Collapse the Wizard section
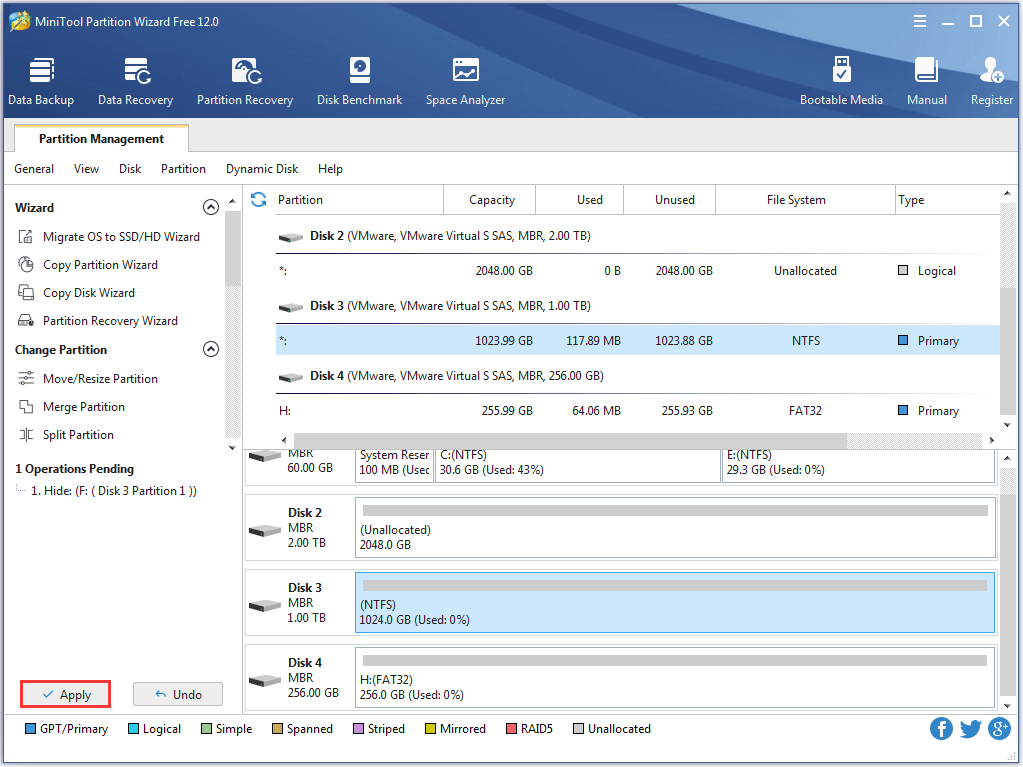The image size is (1023, 767). click(211, 207)
